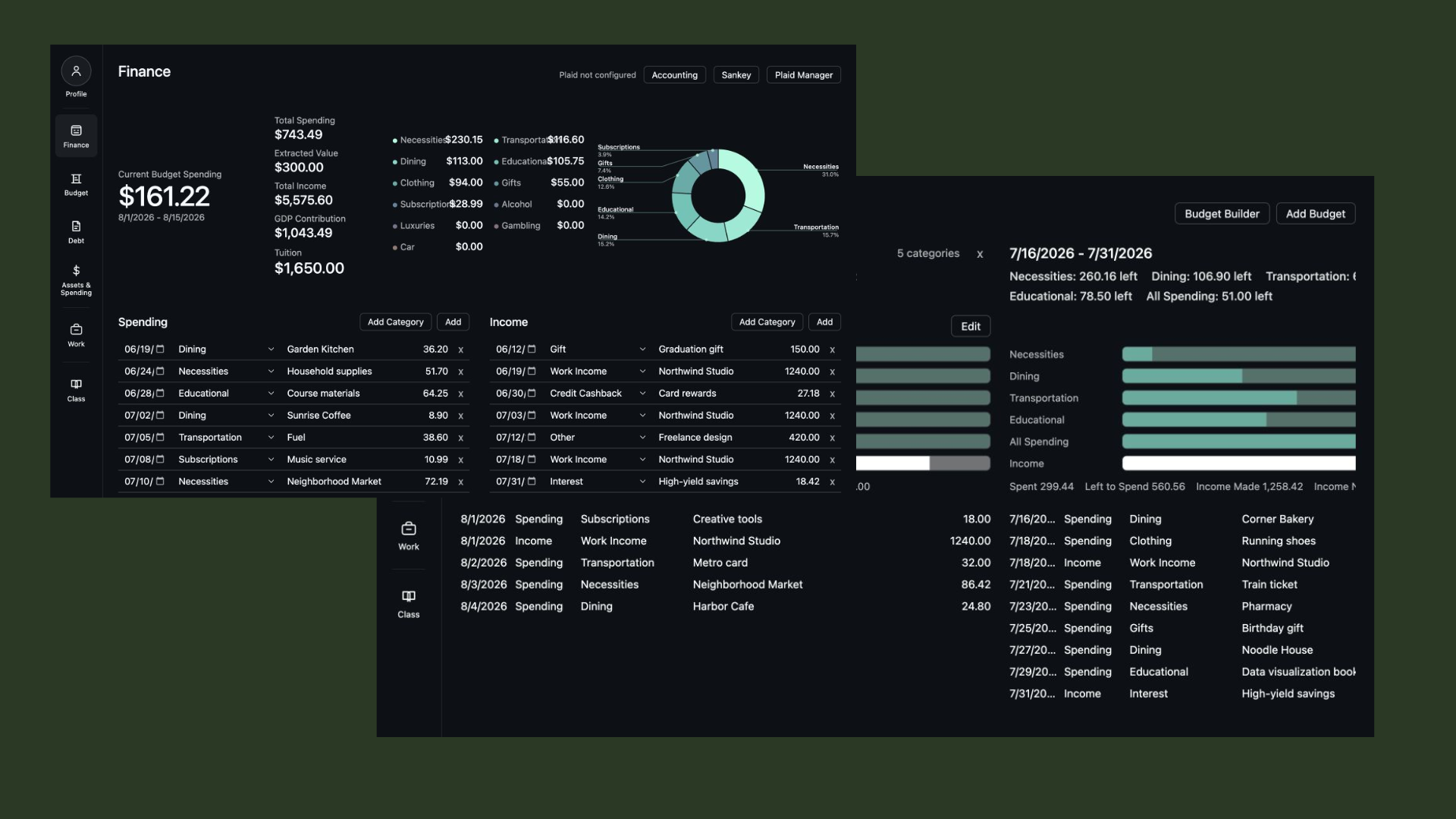The width and height of the screenshot is (1456, 819).
Task: Open the Class icon in Finance window sidebar
Action: 76,390
